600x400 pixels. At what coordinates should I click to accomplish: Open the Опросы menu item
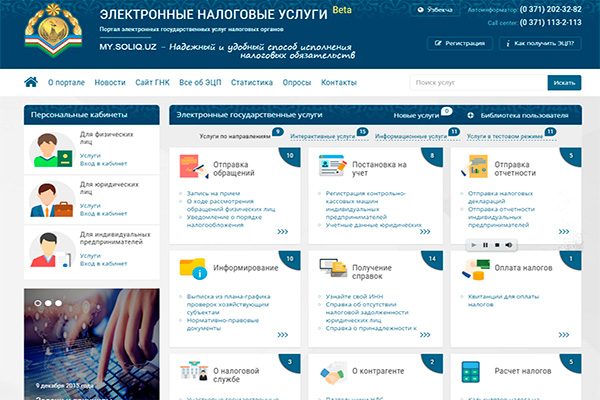click(297, 82)
